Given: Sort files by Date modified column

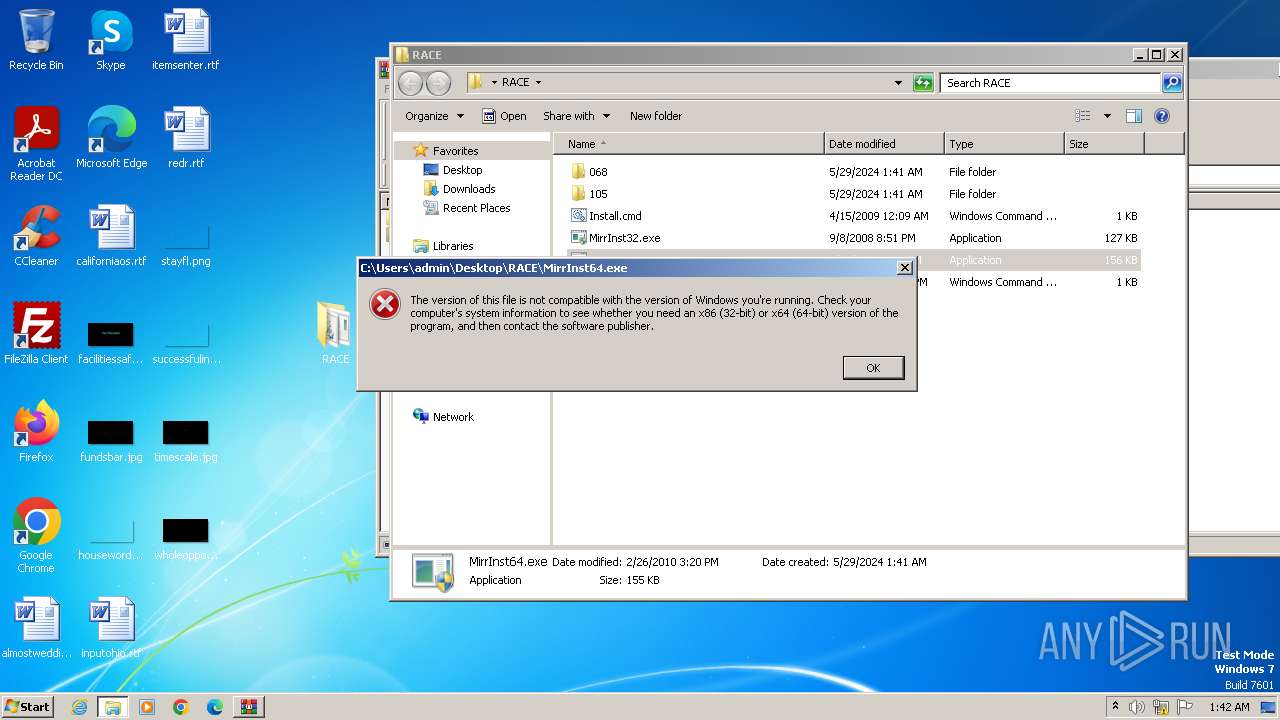Looking at the screenshot, I should pyautogui.click(x=884, y=144).
